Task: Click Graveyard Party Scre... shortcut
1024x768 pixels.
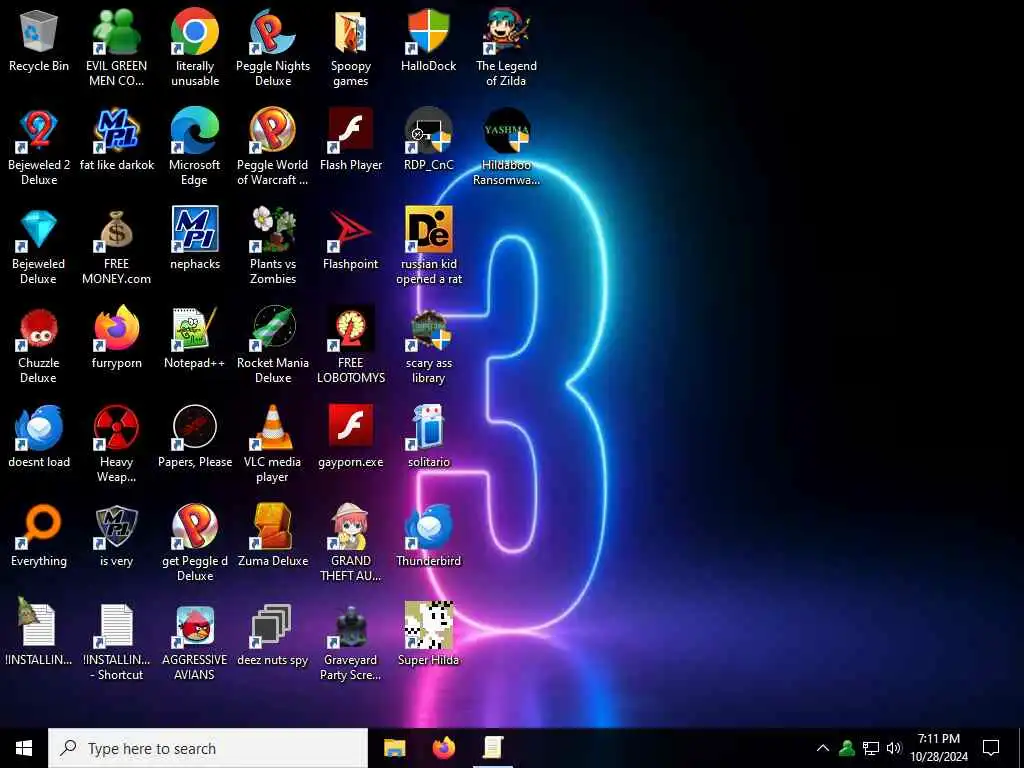Action: [x=351, y=626]
